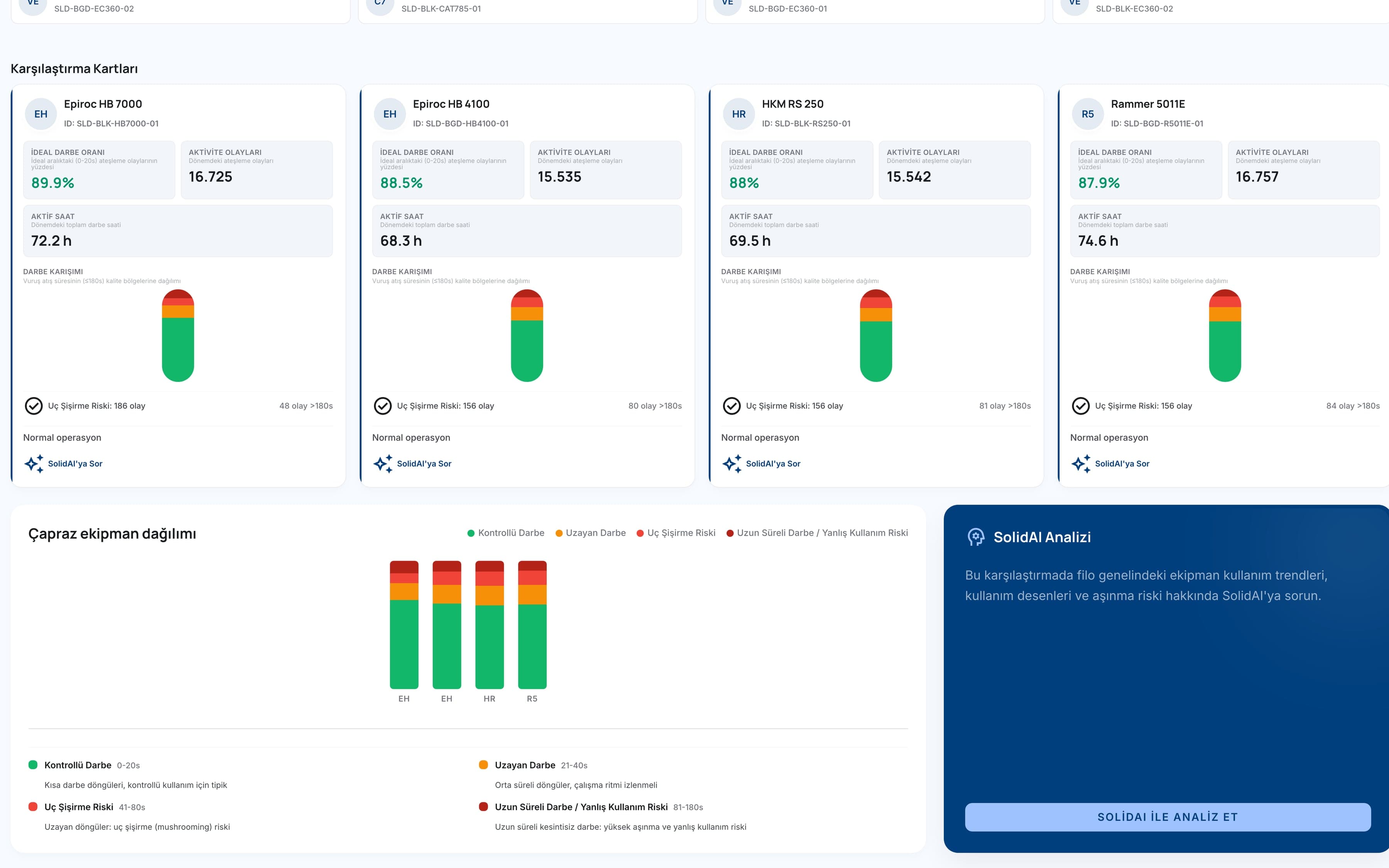Click the ID SLD-BGD-R5011E-01 text

1157,123
